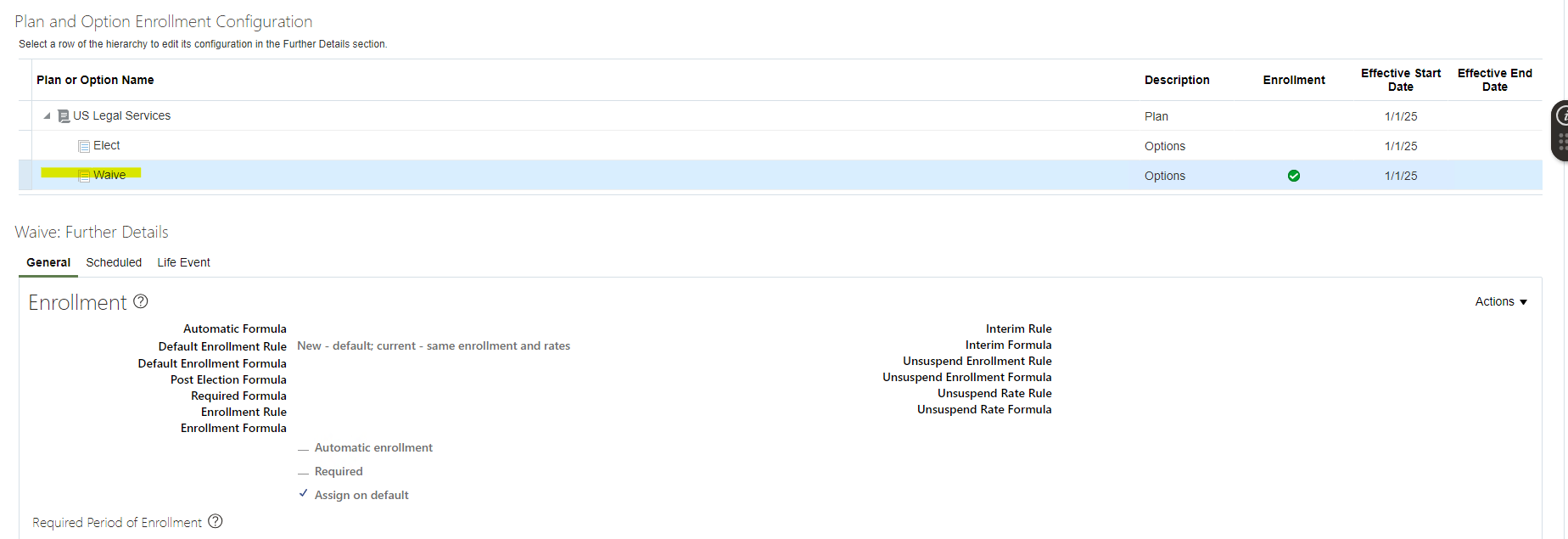Switch to the Life Event tab
The width and height of the screenshot is (1568, 539).
183,262
